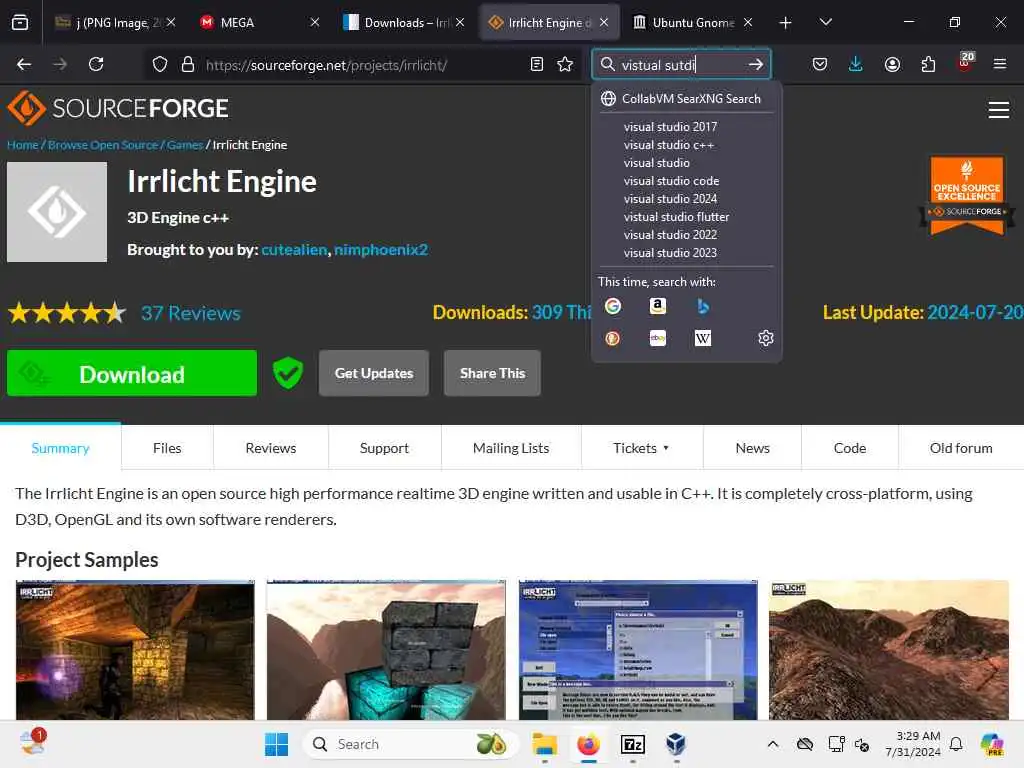Open cutealien author link

[x=294, y=249]
